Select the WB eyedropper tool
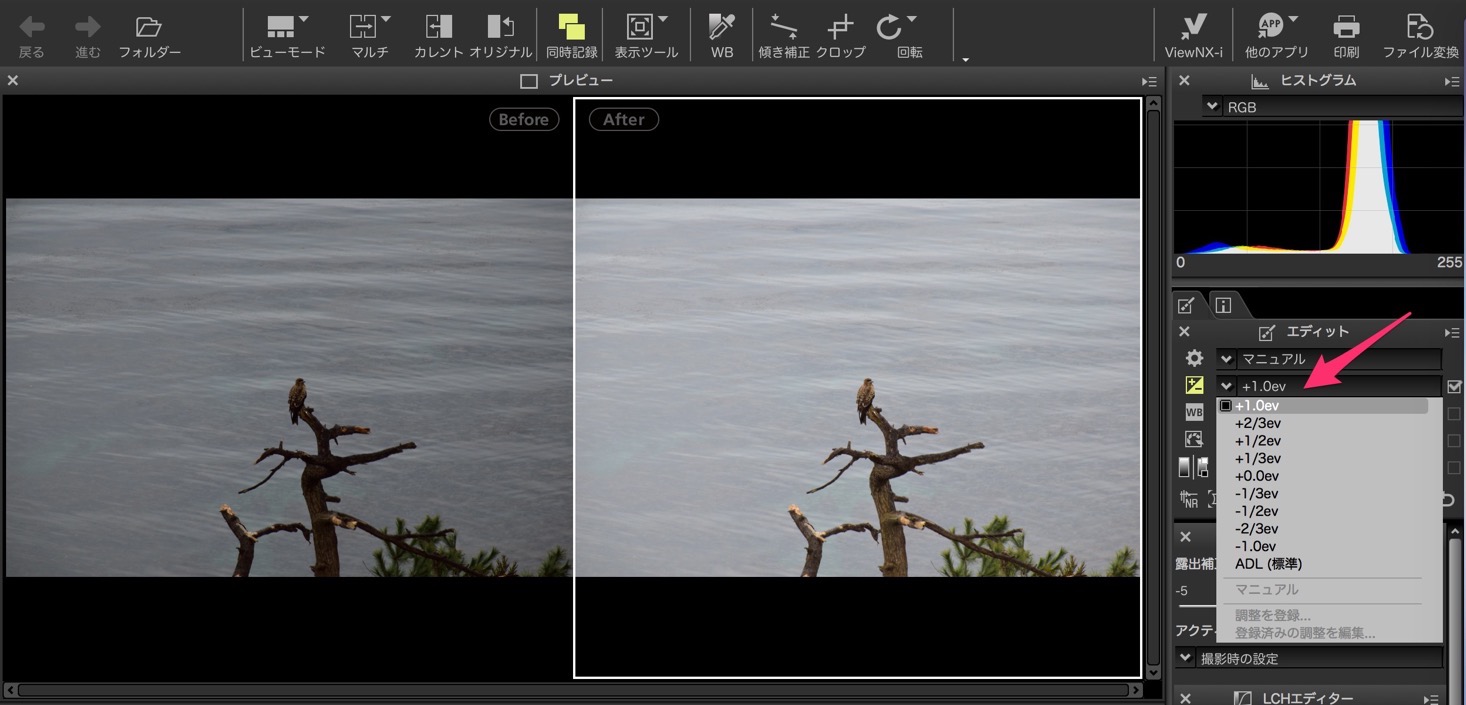 click(721, 35)
